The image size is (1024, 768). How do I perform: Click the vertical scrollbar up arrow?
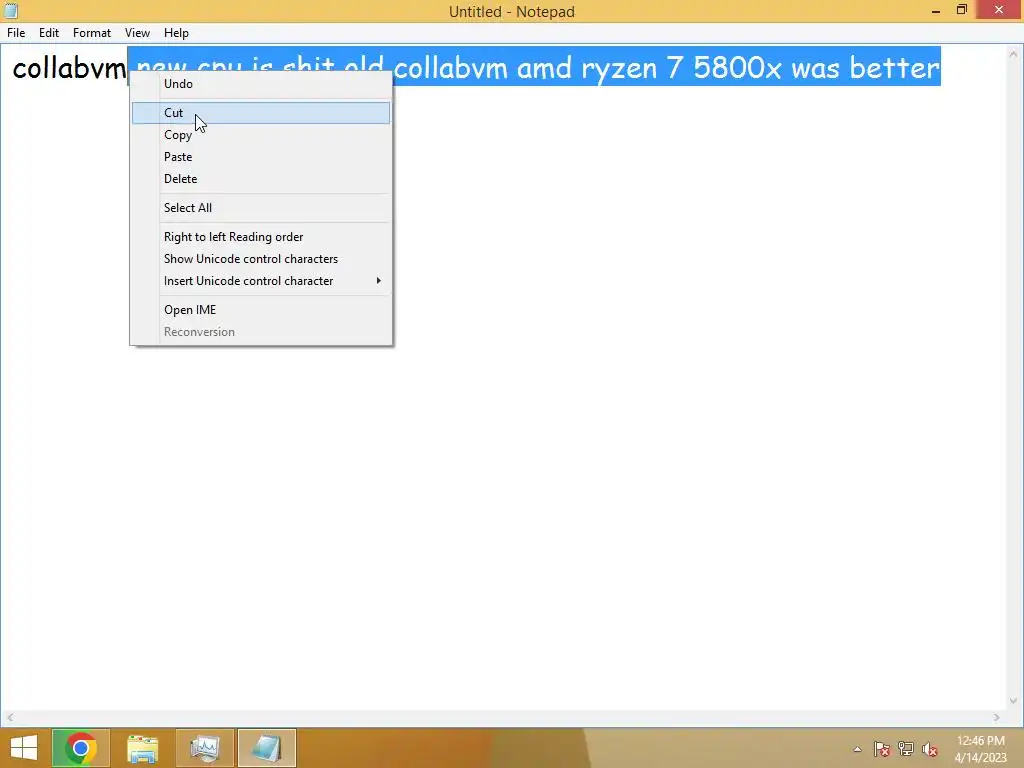coord(1014,54)
